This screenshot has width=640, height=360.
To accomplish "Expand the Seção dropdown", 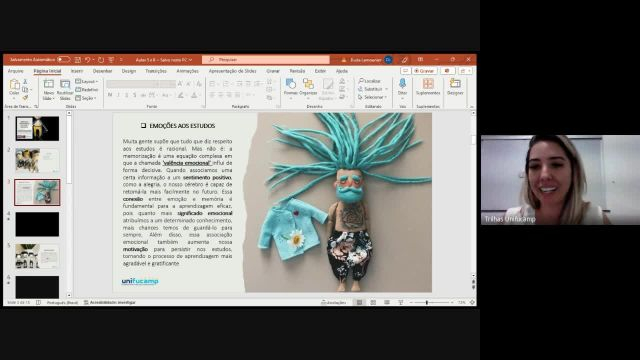I will (x=86, y=98).
